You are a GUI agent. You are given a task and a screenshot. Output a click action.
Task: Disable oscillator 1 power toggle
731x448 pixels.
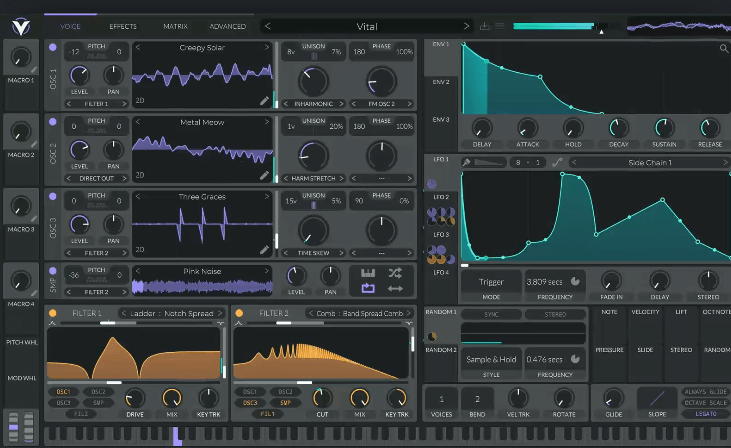tap(52, 47)
